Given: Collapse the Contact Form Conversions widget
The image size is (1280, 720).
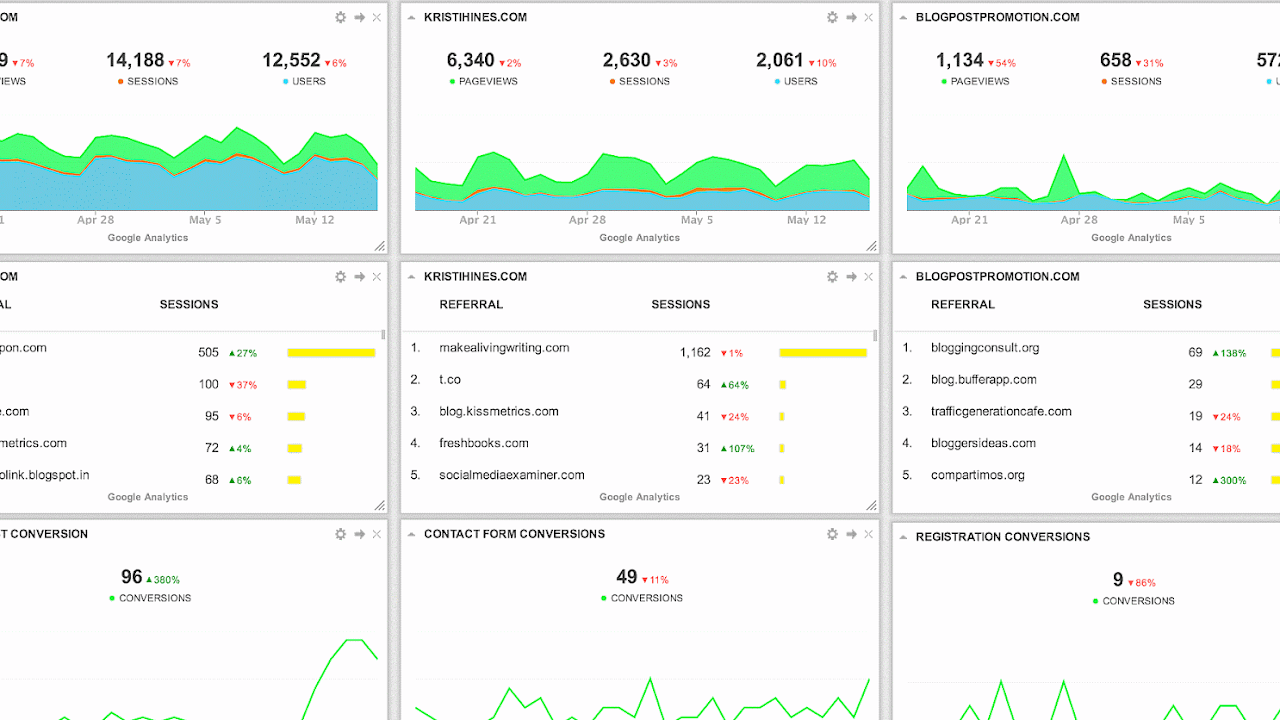Looking at the screenshot, I should [x=412, y=534].
